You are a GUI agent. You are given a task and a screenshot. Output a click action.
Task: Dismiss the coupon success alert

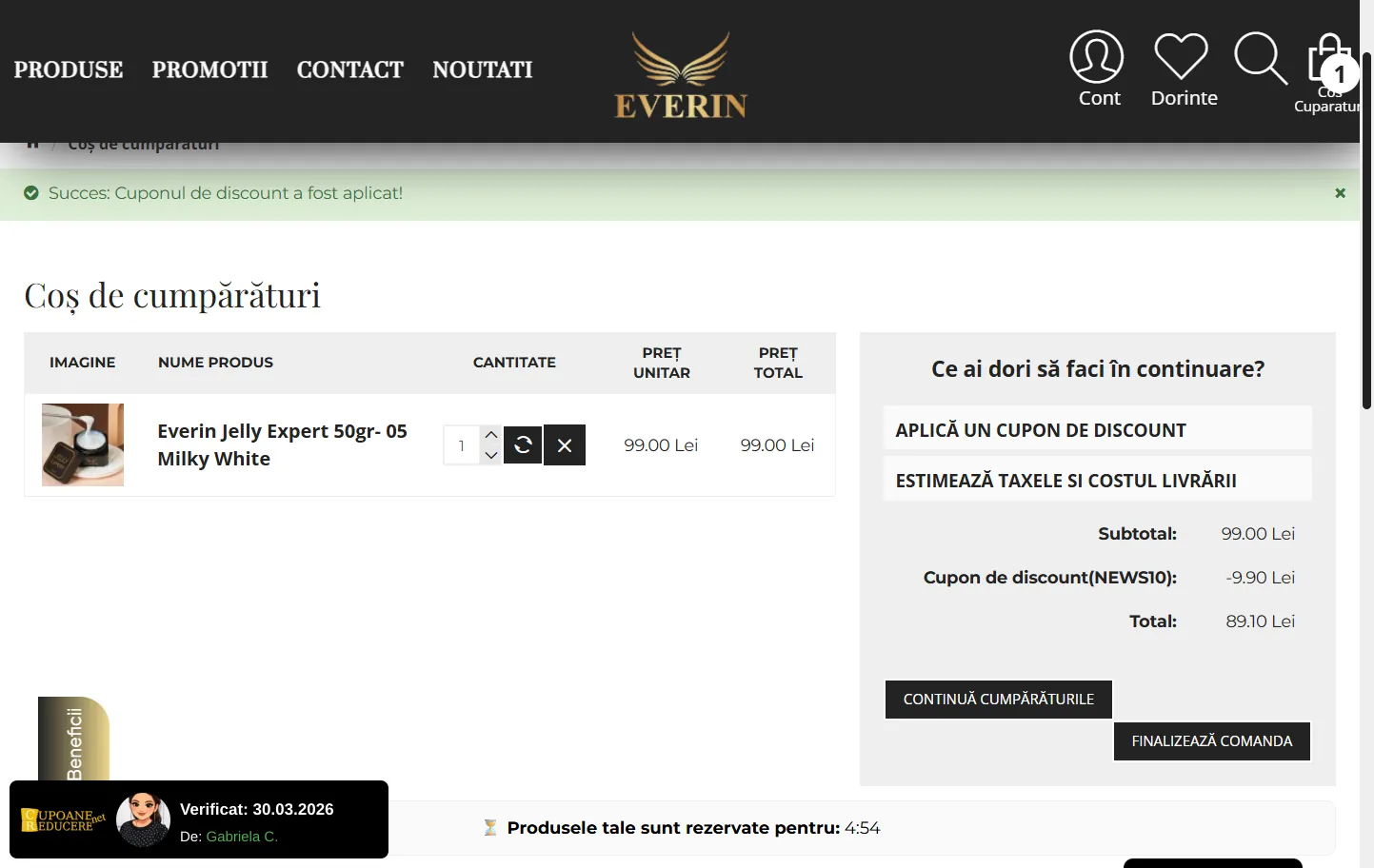click(x=1340, y=193)
